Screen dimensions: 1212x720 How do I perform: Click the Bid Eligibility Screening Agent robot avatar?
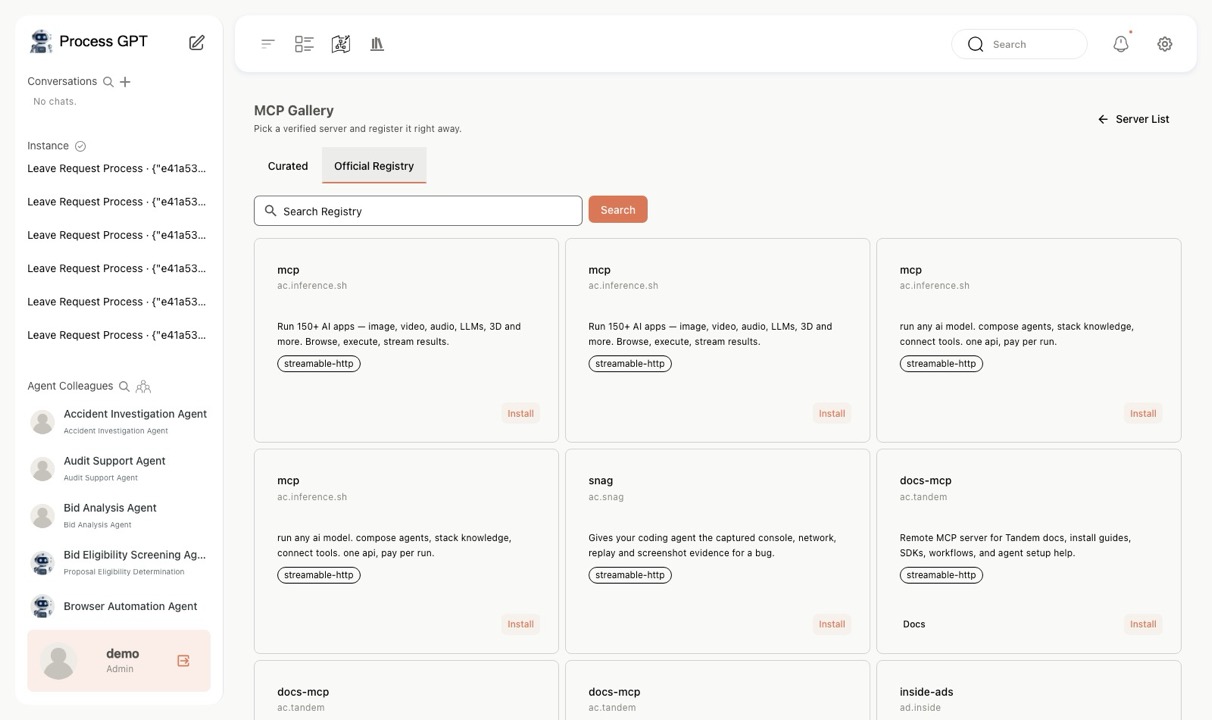pyautogui.click(x=42, y=563)
